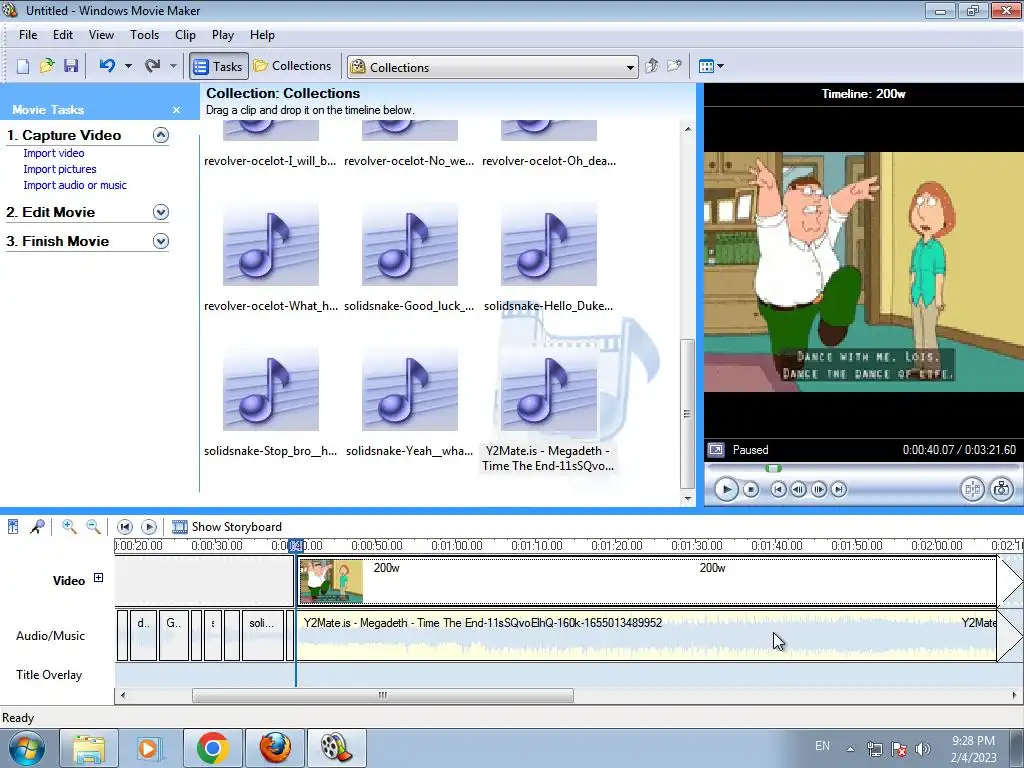Collapse the Capture Video section
1024x768 pixels.
(161, 135)
